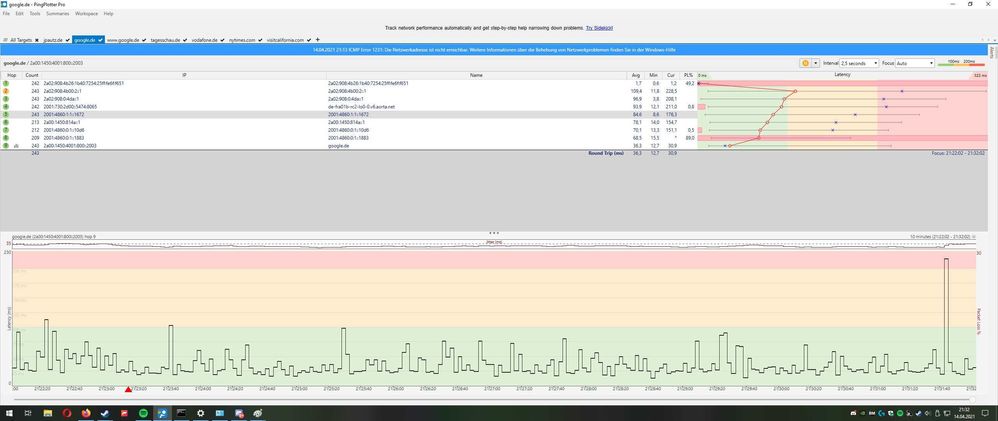Switch to the tagesschau.de tab
The image size is (998, 421).
pos(165,40)
